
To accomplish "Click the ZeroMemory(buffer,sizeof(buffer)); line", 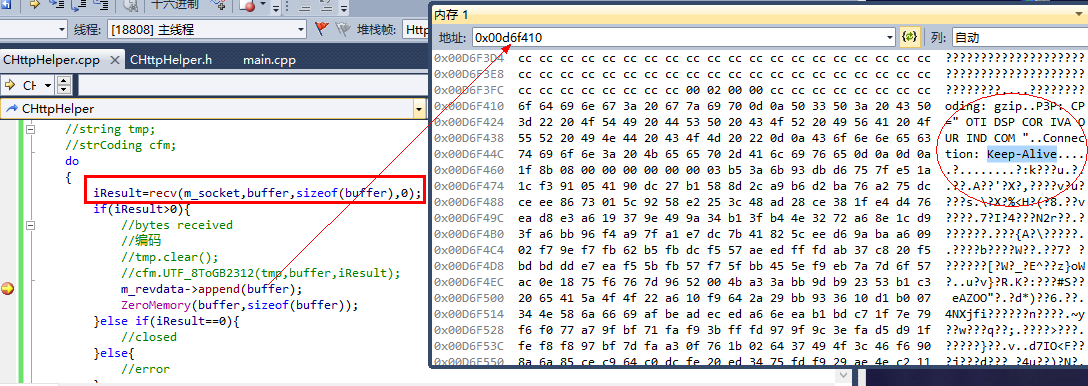I will coord(239,305).
